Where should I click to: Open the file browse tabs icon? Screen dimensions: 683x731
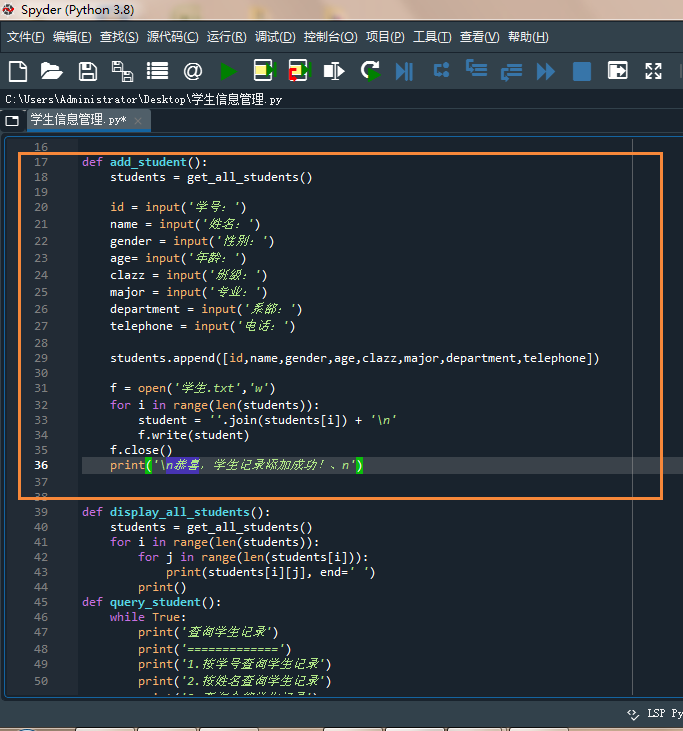pos(13,121)
